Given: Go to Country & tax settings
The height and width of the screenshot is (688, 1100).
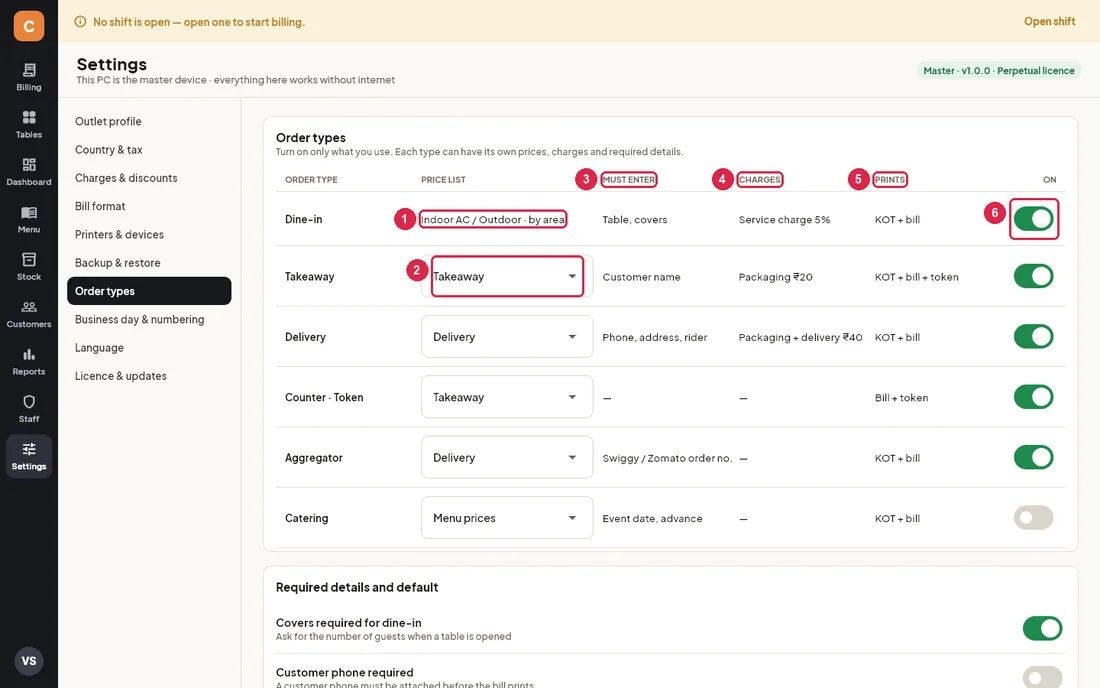Looking at the screenshot, I should click(x=149, y=149).
